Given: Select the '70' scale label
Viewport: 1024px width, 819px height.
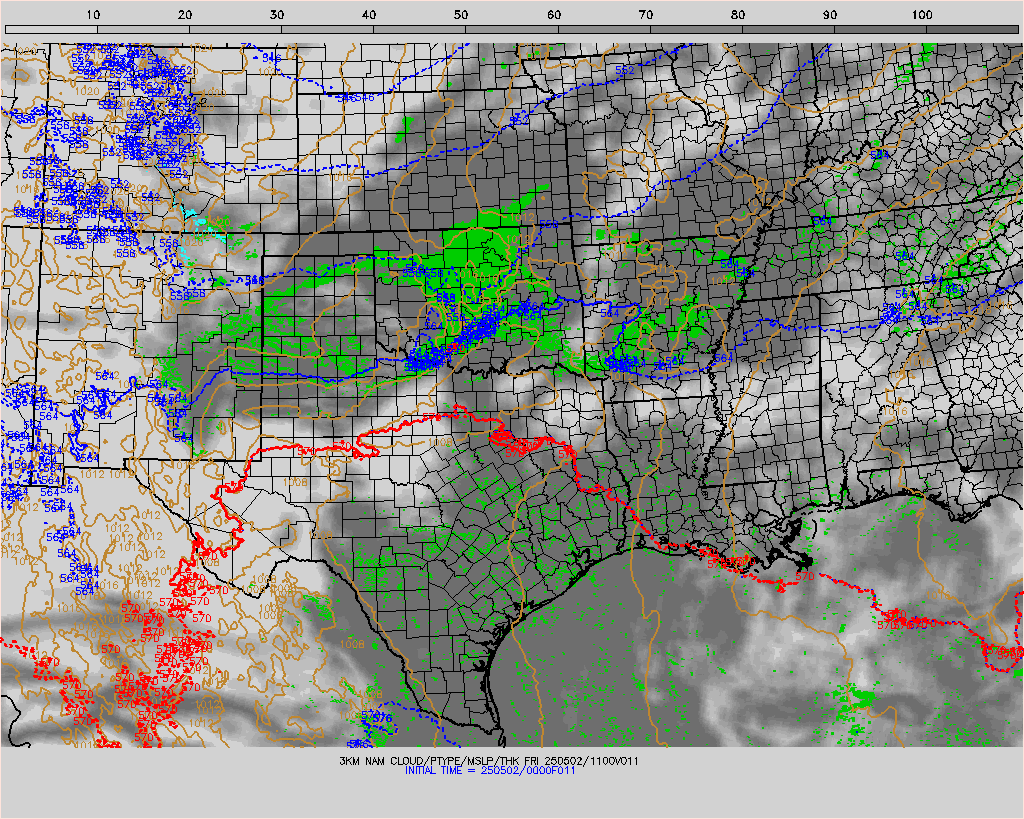Looking at the screenshot, I should (x=646, y=14).
